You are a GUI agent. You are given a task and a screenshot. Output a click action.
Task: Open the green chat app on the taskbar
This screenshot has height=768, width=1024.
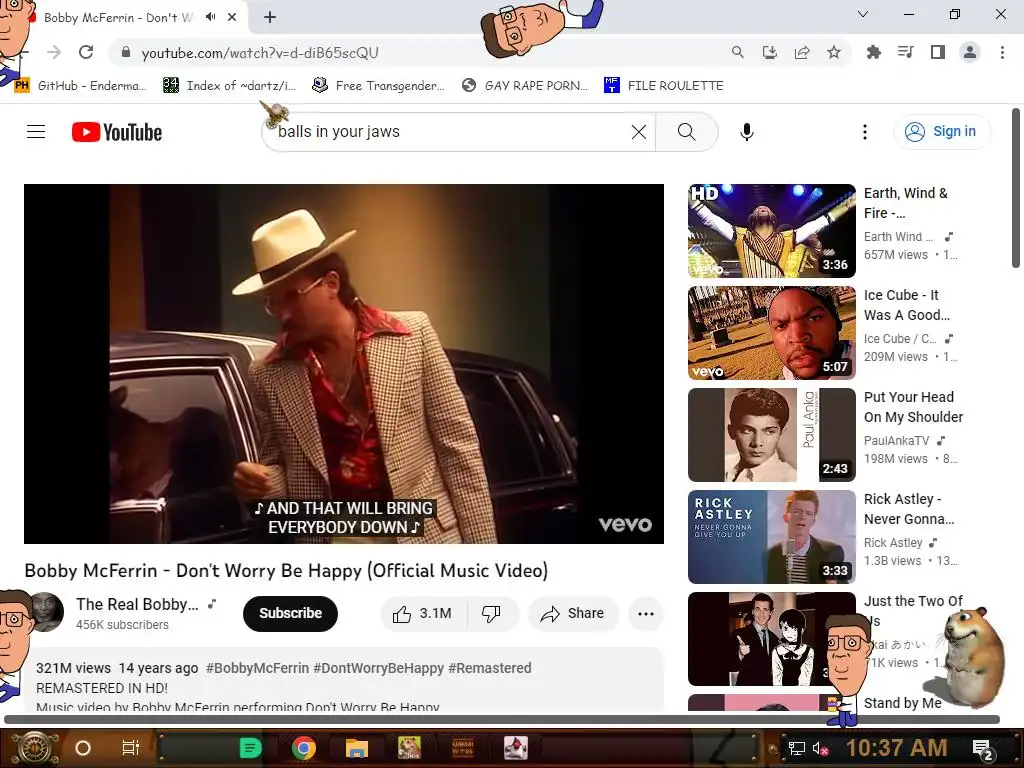click(x=250, y=748)
